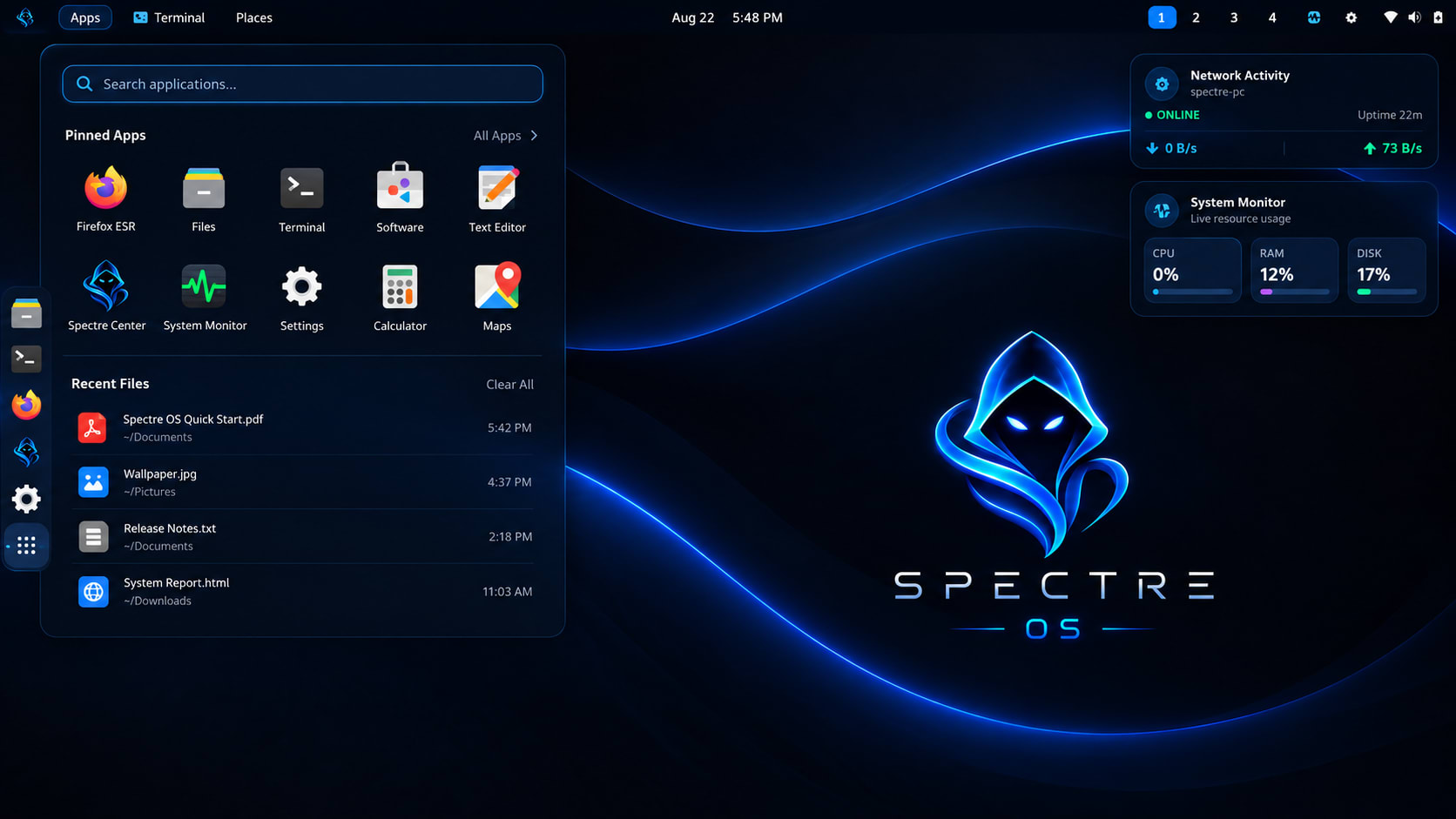Switch to workspace 4
Screen dimensions: 1456x819
point(1272,17)
